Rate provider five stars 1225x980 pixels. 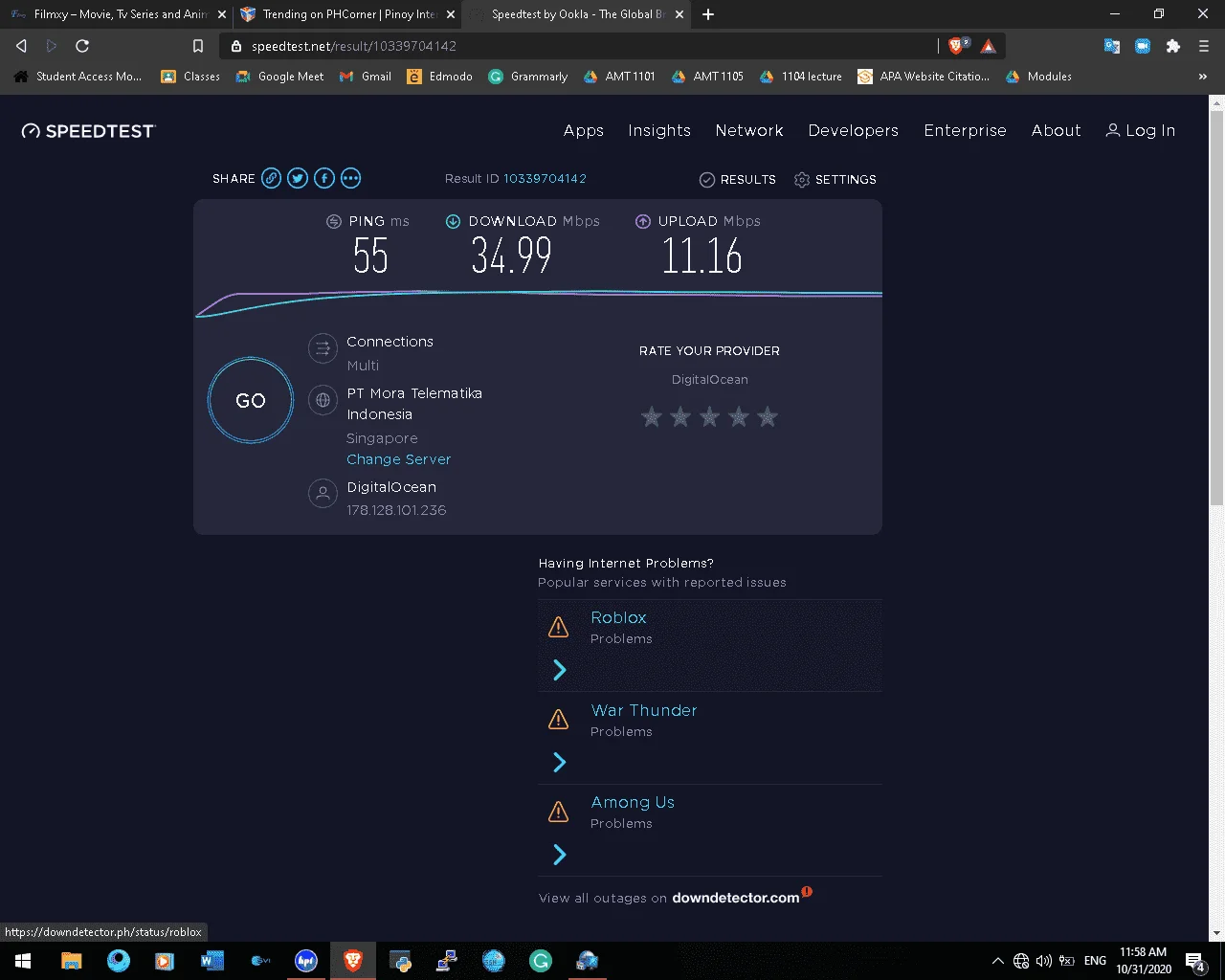point(768,416)
